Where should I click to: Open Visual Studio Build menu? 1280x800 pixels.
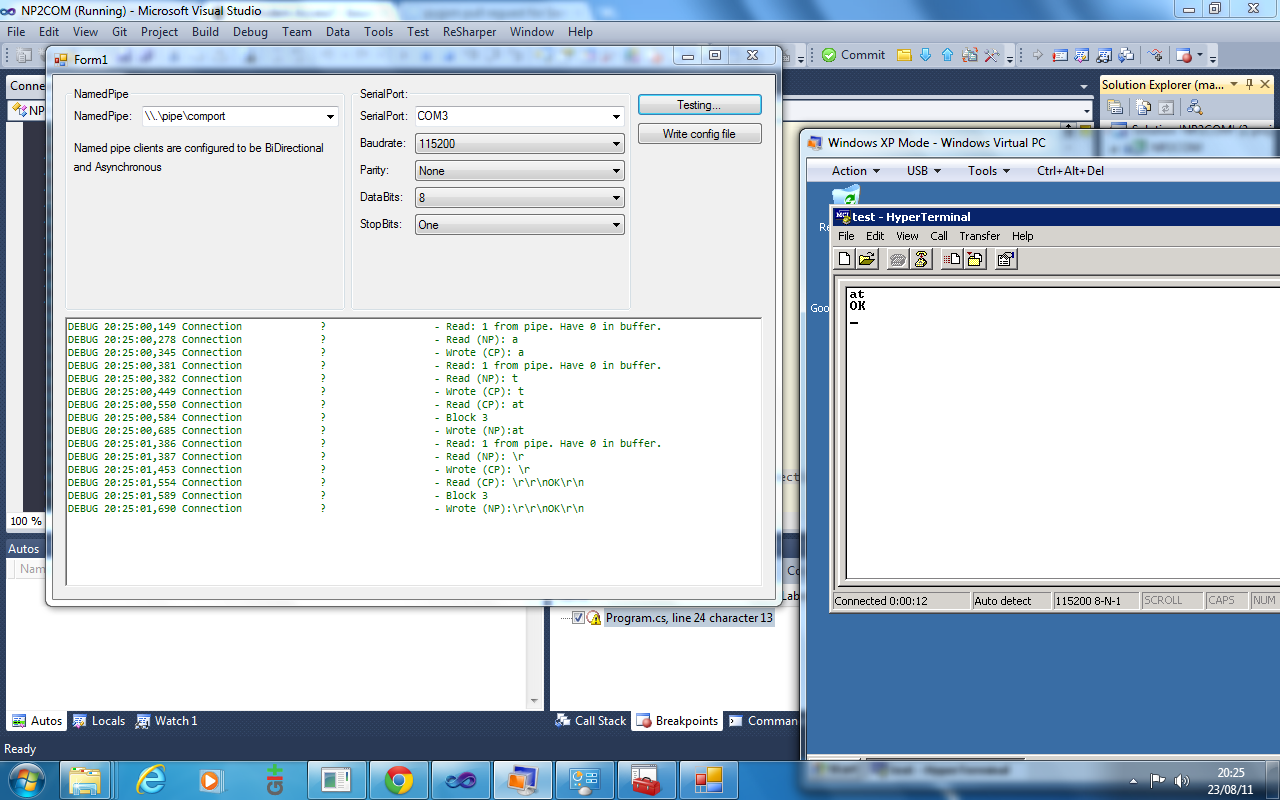click(x=205, y=31)
